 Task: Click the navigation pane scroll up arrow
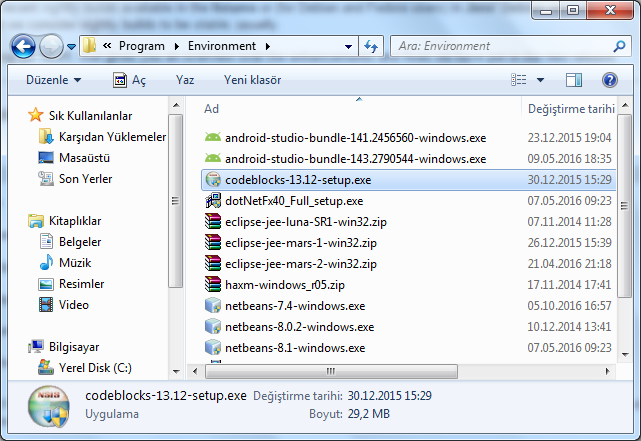[x=176, y=105]
